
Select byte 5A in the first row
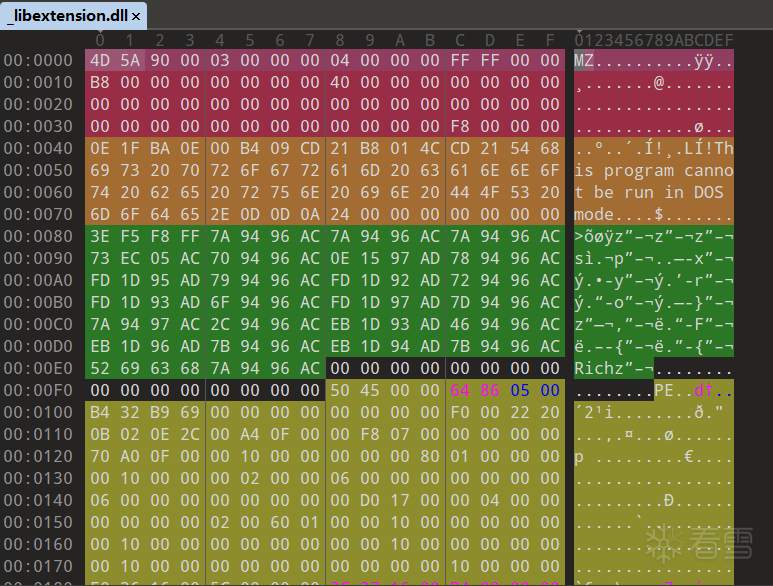[x=130, y=60]
